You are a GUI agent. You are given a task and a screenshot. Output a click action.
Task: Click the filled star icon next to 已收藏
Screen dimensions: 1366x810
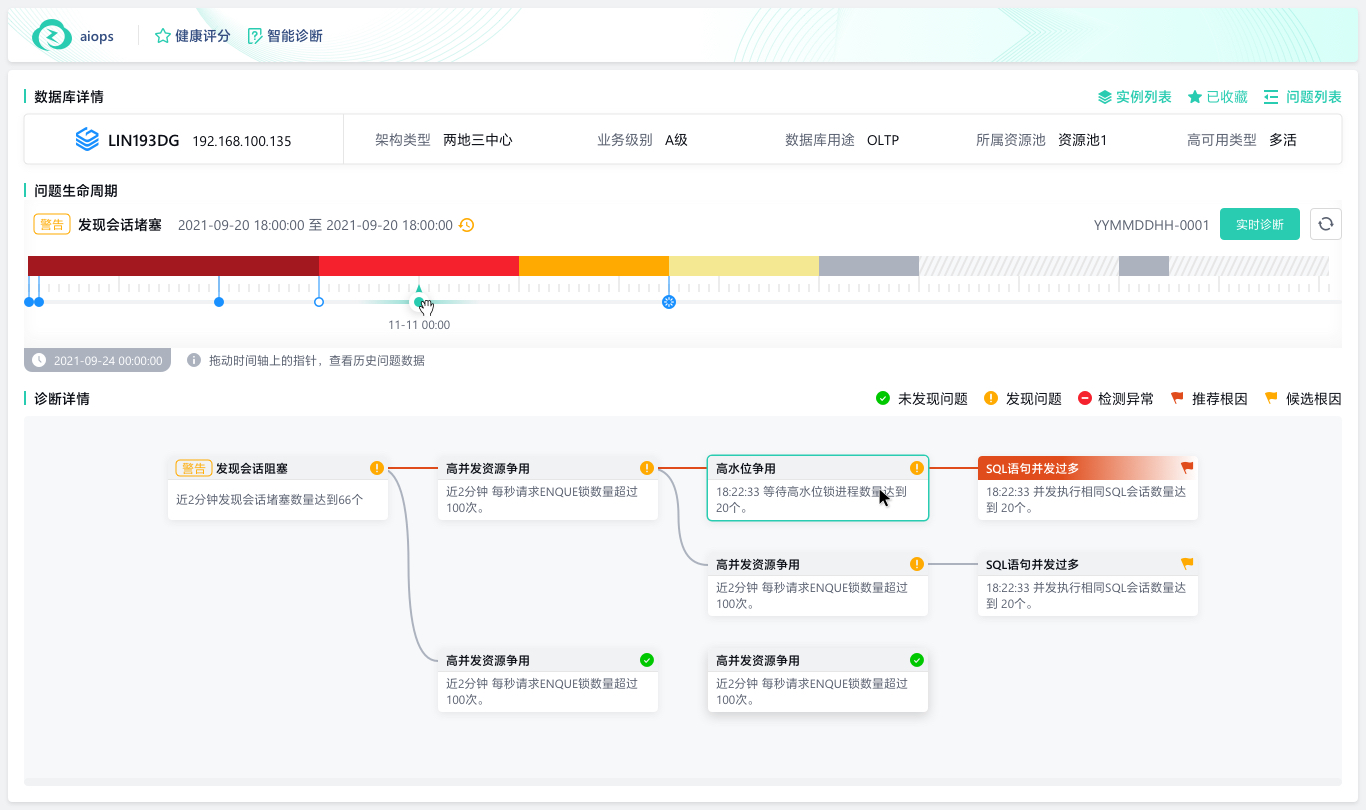1194,97
